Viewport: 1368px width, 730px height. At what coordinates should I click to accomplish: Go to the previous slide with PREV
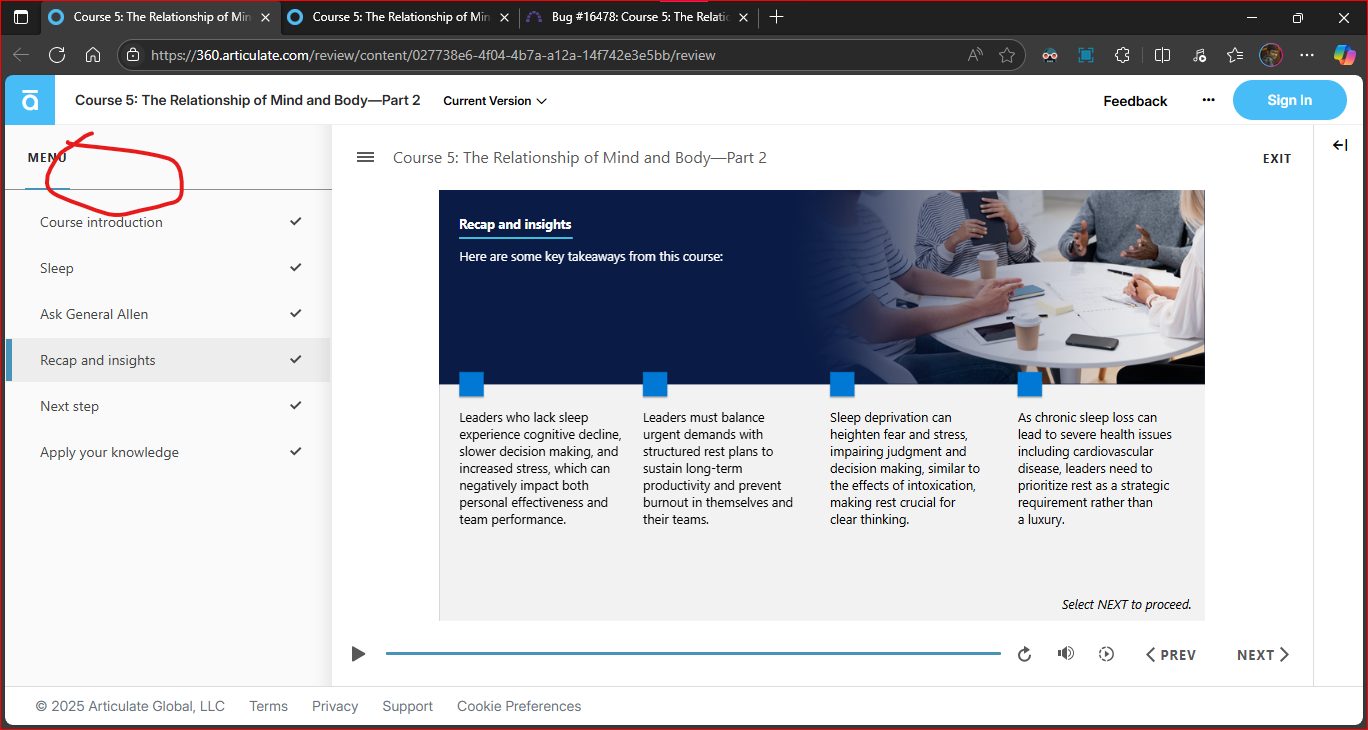1171,655
